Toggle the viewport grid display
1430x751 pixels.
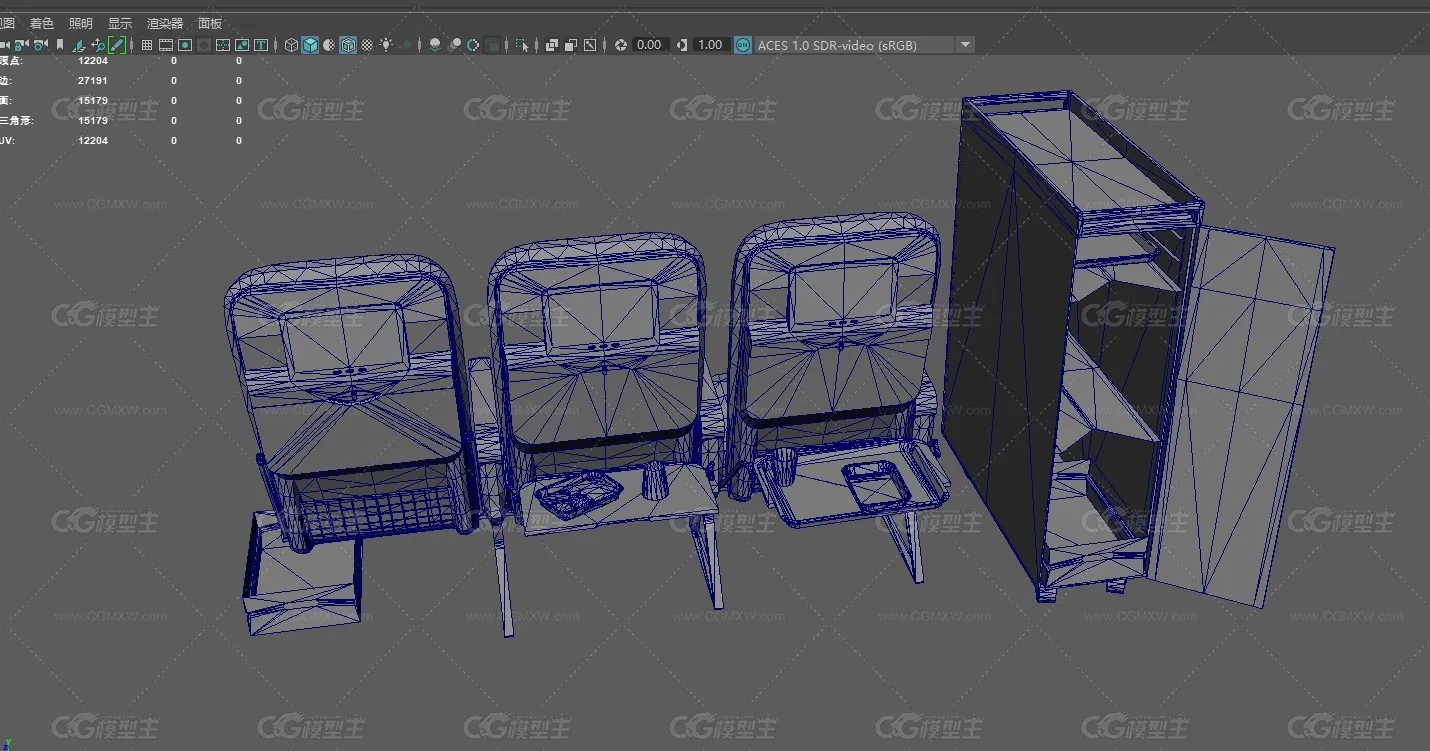coord(147,45)
